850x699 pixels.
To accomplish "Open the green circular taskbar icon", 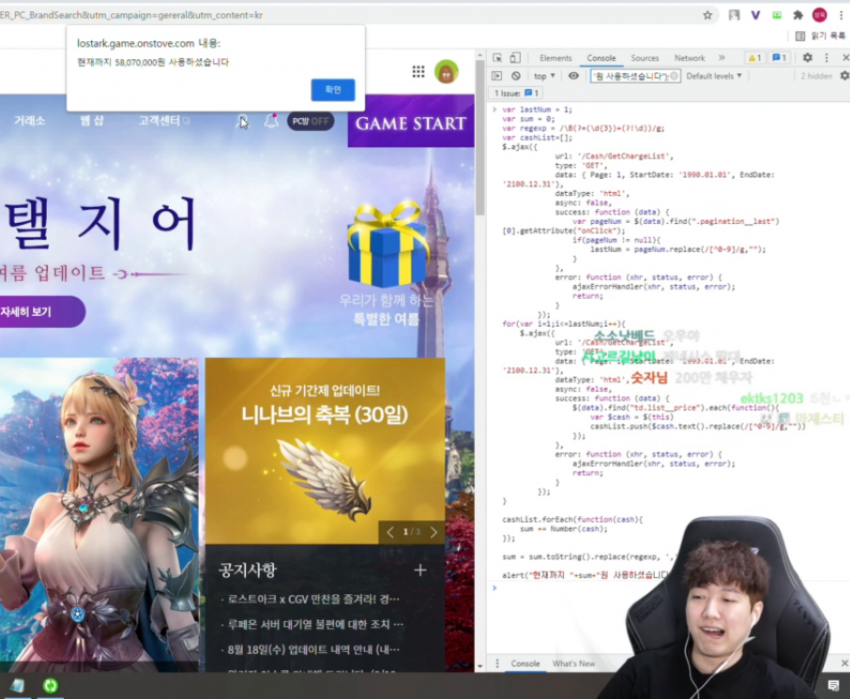I will tap(50, 686).
